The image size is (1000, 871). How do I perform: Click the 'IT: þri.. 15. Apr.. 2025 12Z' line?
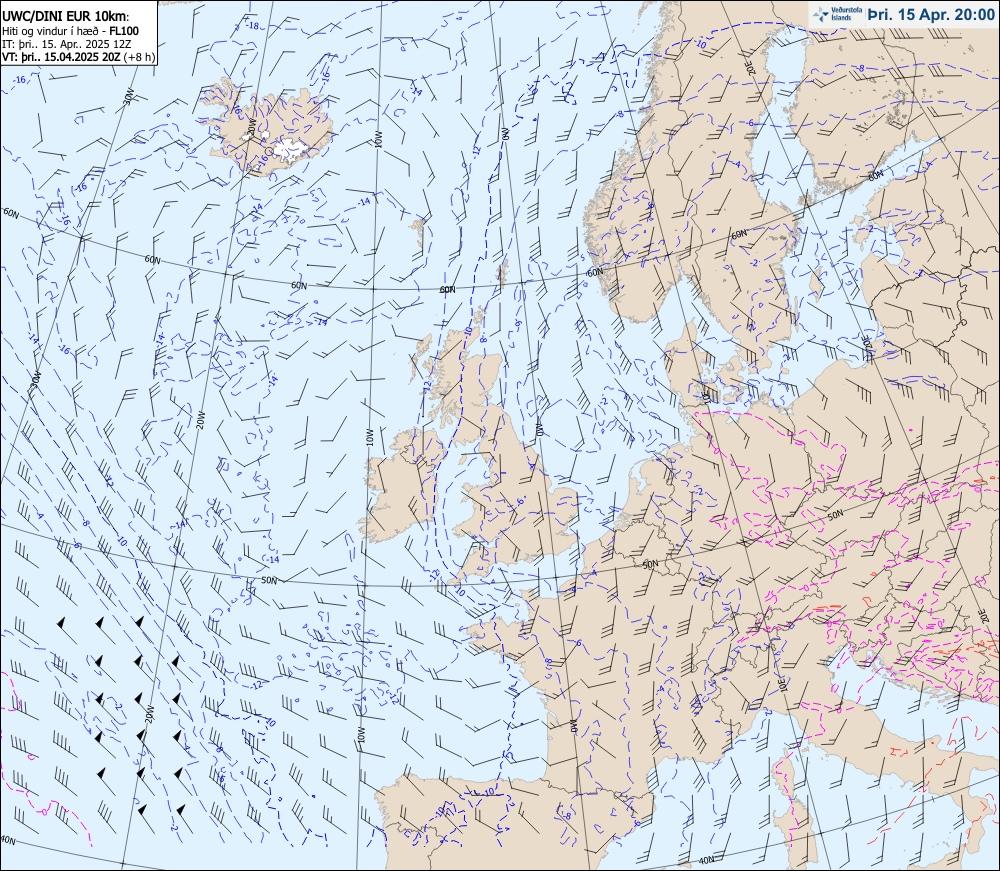(66, 43)
